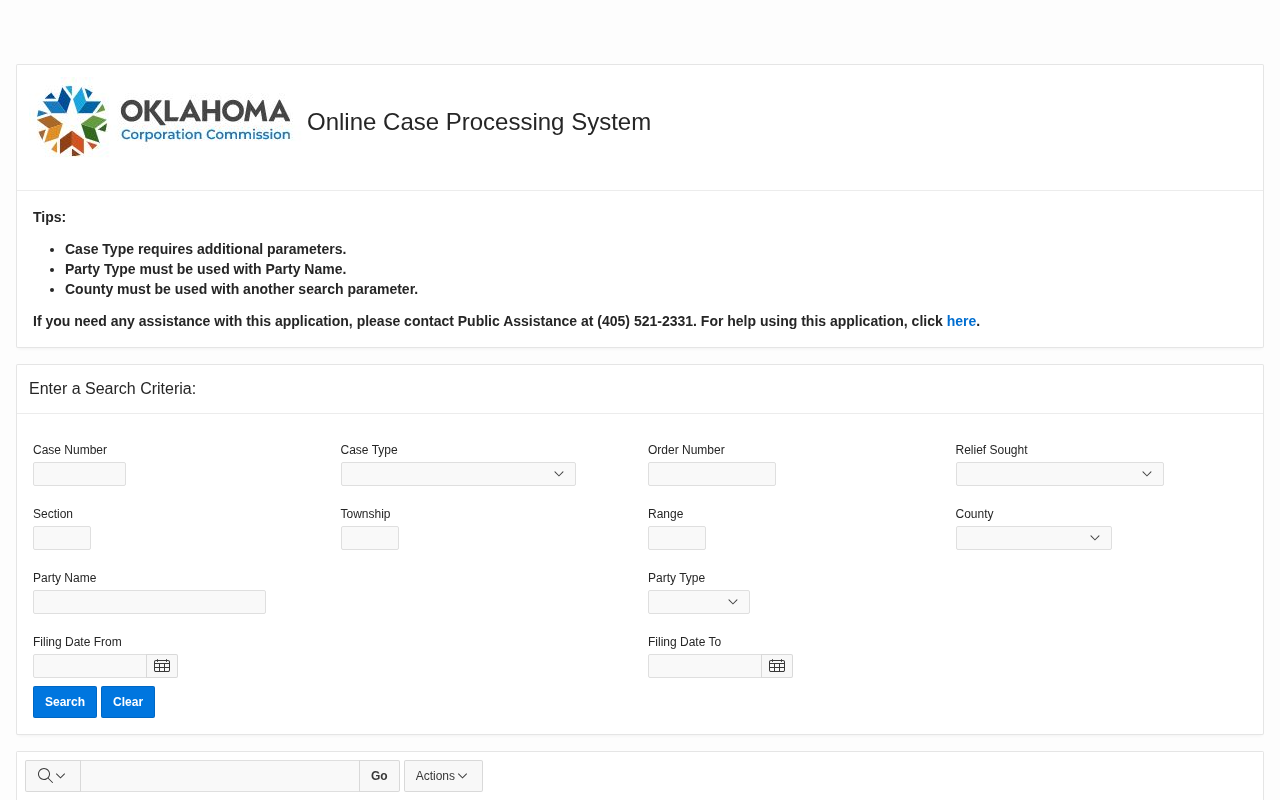The height and width of the screenshot is (800, 1280).
Task: Focus the Case Number field
Action: [79, 474]
